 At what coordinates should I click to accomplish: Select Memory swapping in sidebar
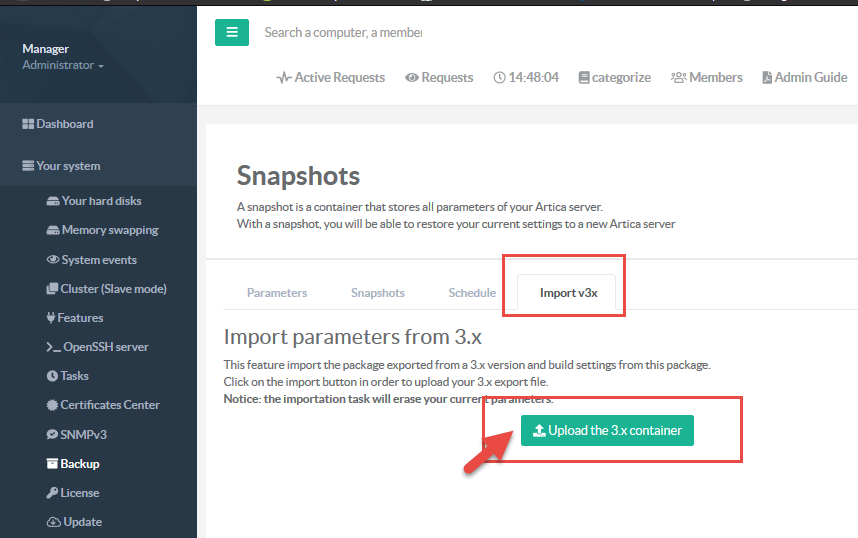click(102, 230)
